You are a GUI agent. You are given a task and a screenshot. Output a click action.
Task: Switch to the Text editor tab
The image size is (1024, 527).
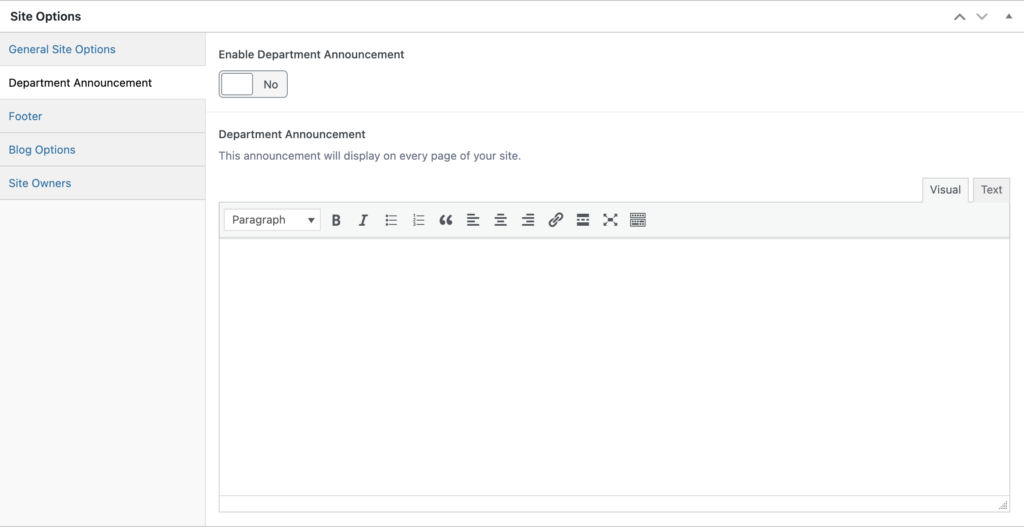coord(991,190)
